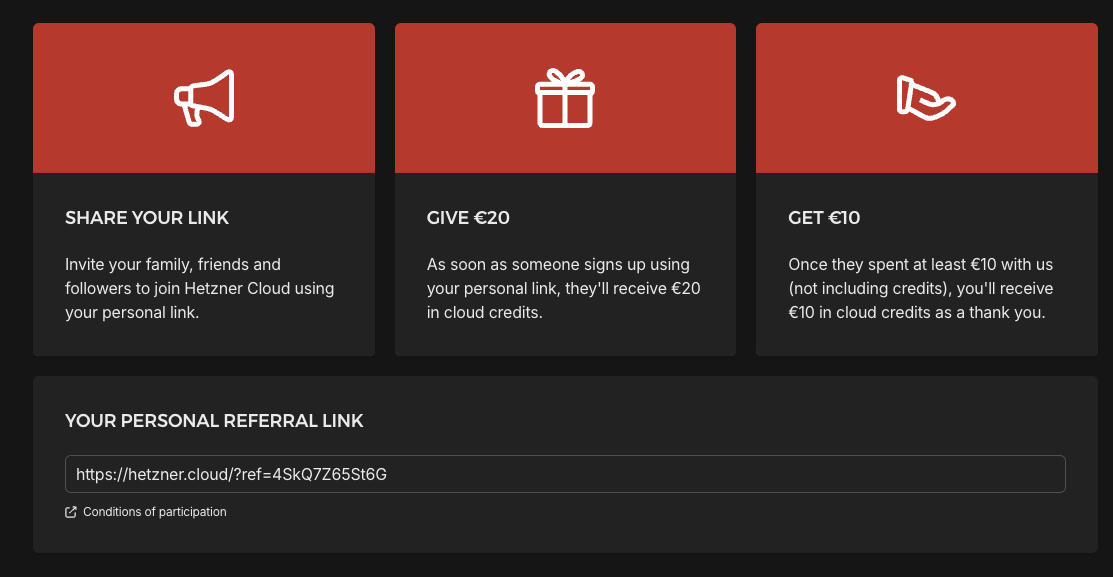The height and width of the screenshot is (577, 1113).
Task: Click the GET €10 heading
Action: (x=824, y=218)
